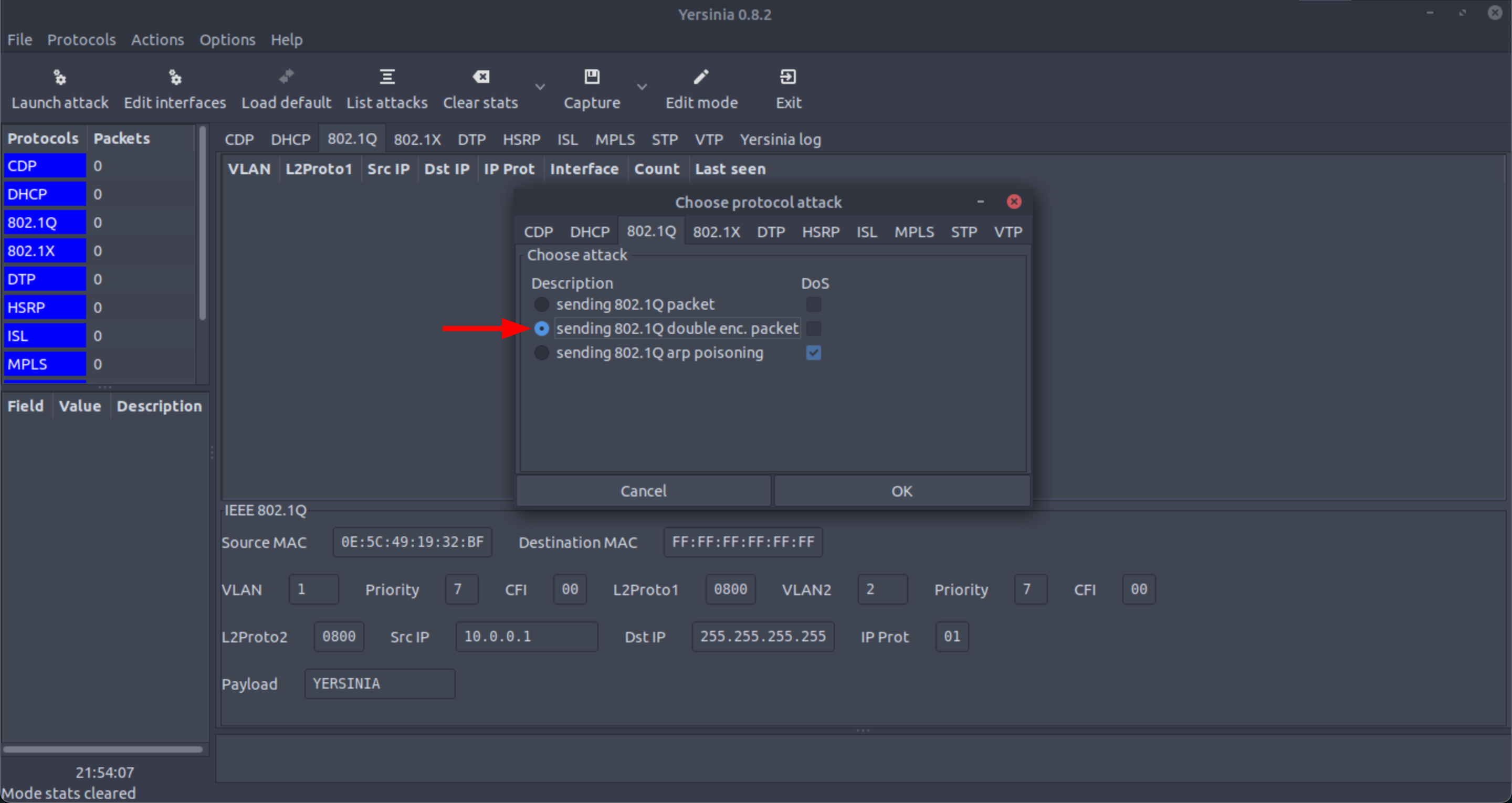This screenshot has width=1512, height=803.
Task: Click the Last seen column header
Action: [730, 169]
